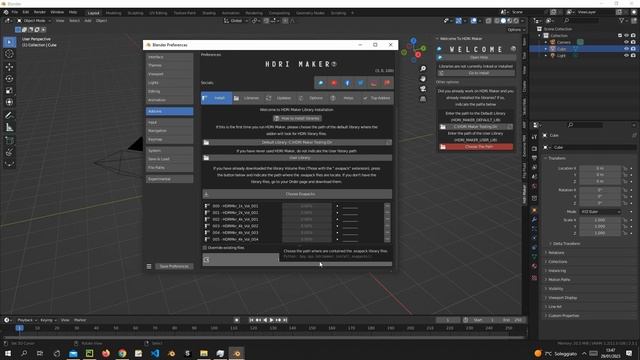This screenshot has height=360, width=640.
Task: Open the Global orientation dropdown
Action: (x=236, y=20)
